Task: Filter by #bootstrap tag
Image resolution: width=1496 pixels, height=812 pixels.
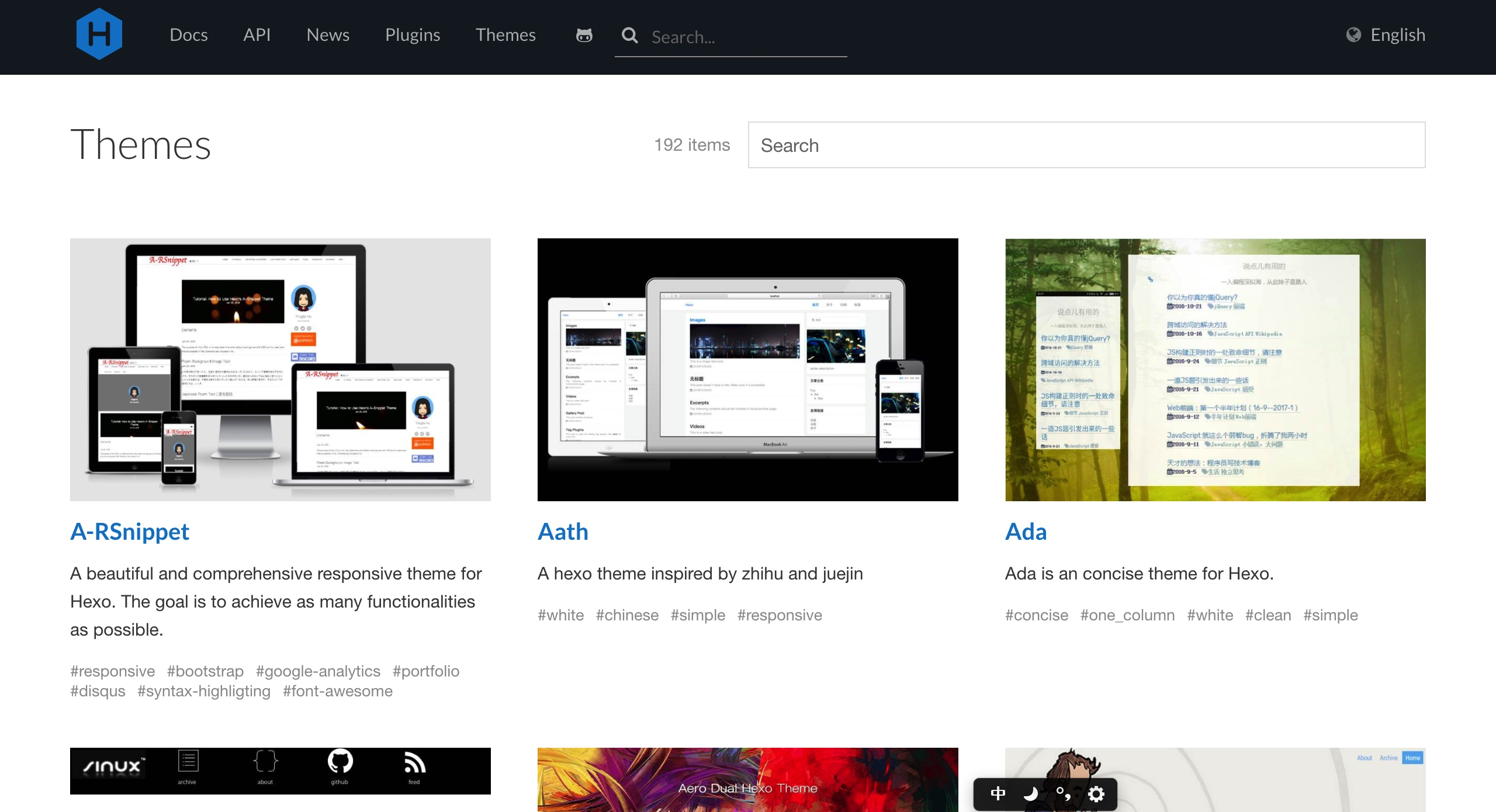Action: pyautogui.click(x=205, y=671)
